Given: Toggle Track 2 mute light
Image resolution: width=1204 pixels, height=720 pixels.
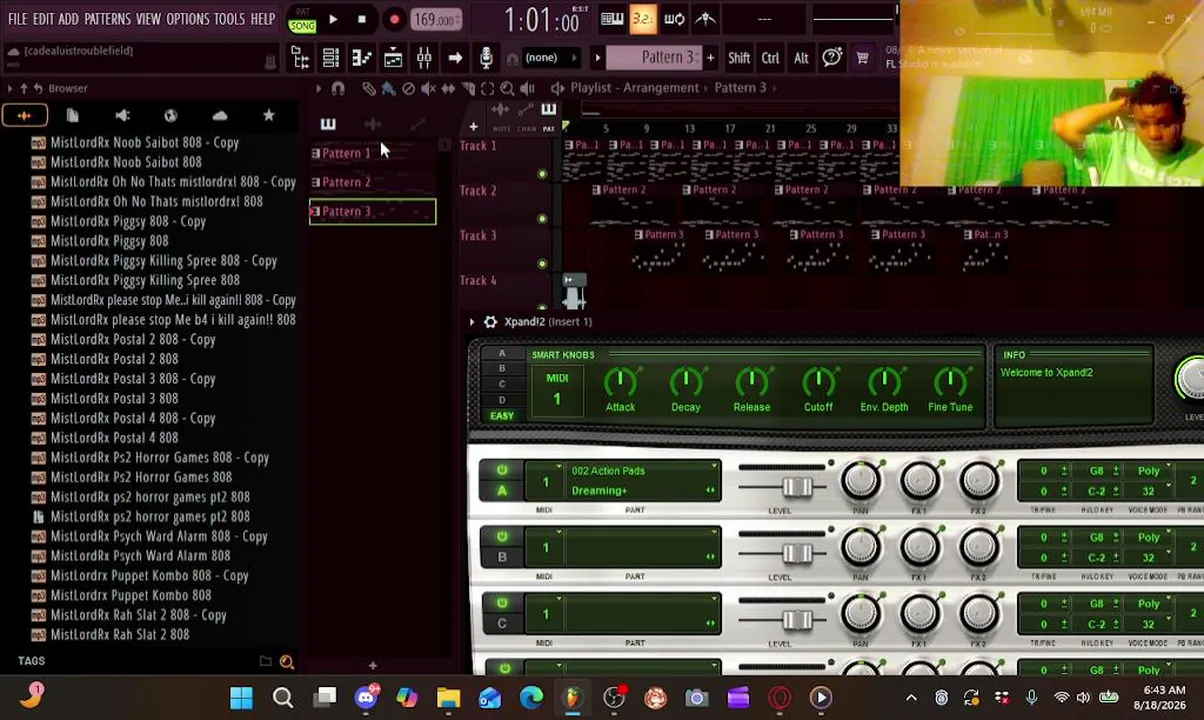Looking at the screenshot, I should (x=542, y=219).
